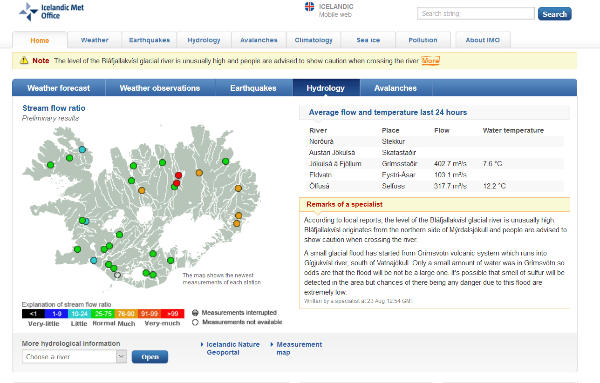600x383 pixels.
Task: Click the Search string input field
Action: [476, 14]
